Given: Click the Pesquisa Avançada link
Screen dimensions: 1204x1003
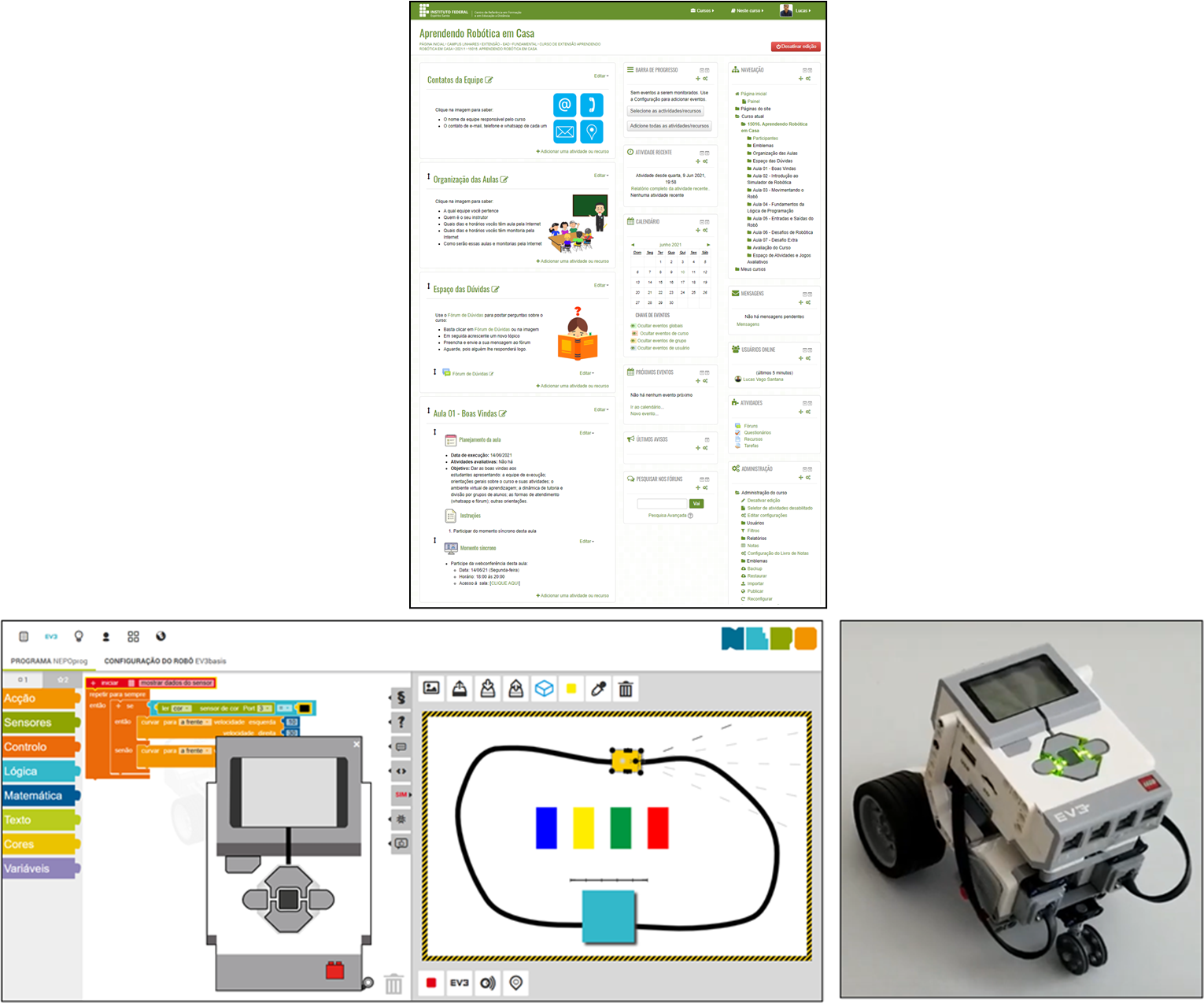Looking at the screenshot, I should click(667, 516).
